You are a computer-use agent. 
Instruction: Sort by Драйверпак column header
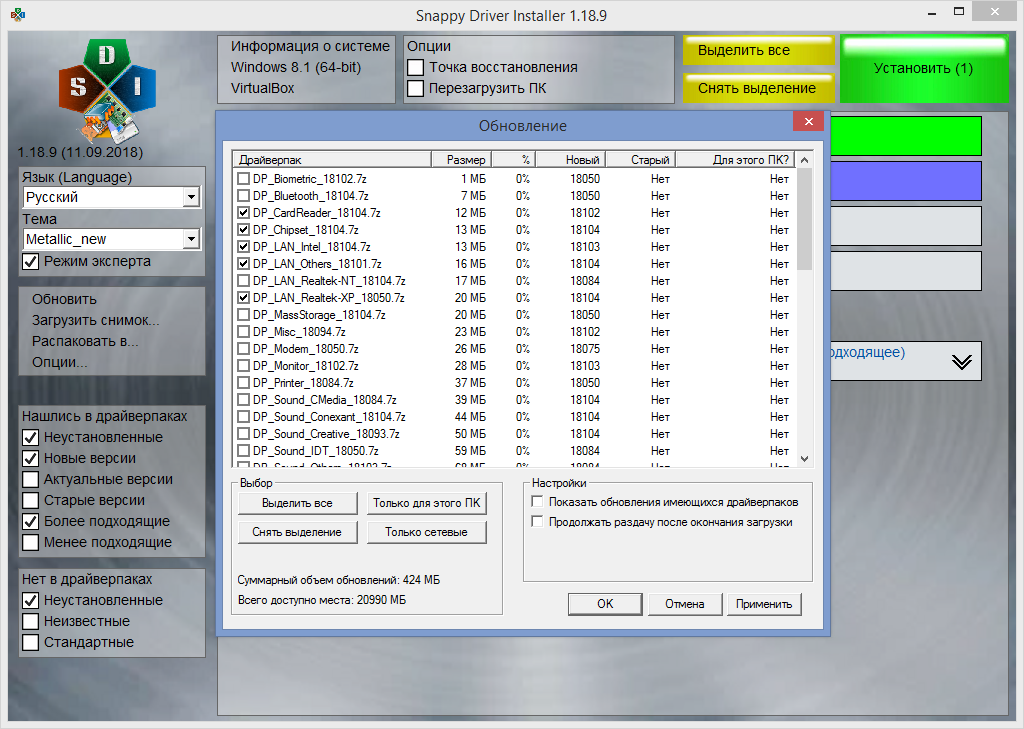coord(332,159)
